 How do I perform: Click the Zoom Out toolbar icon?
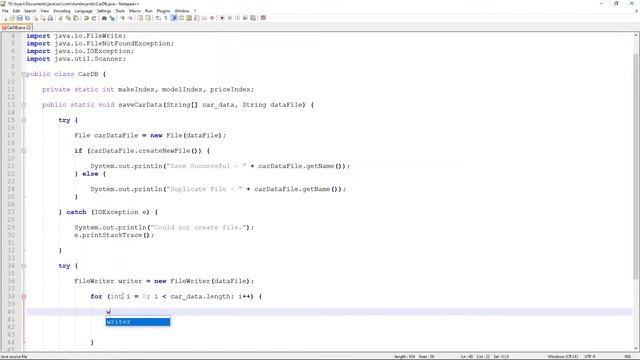(x=130, y=18)
